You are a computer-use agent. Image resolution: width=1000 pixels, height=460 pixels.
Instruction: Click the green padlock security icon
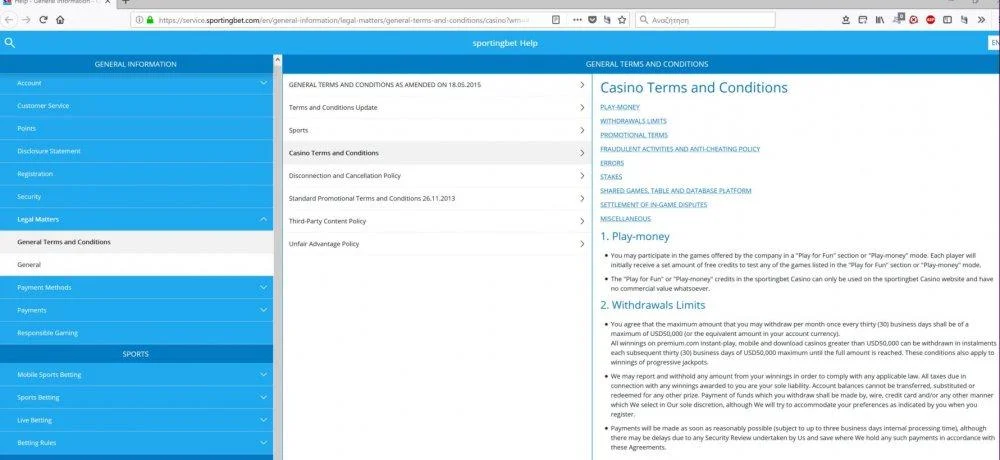(x=150, y=20)
